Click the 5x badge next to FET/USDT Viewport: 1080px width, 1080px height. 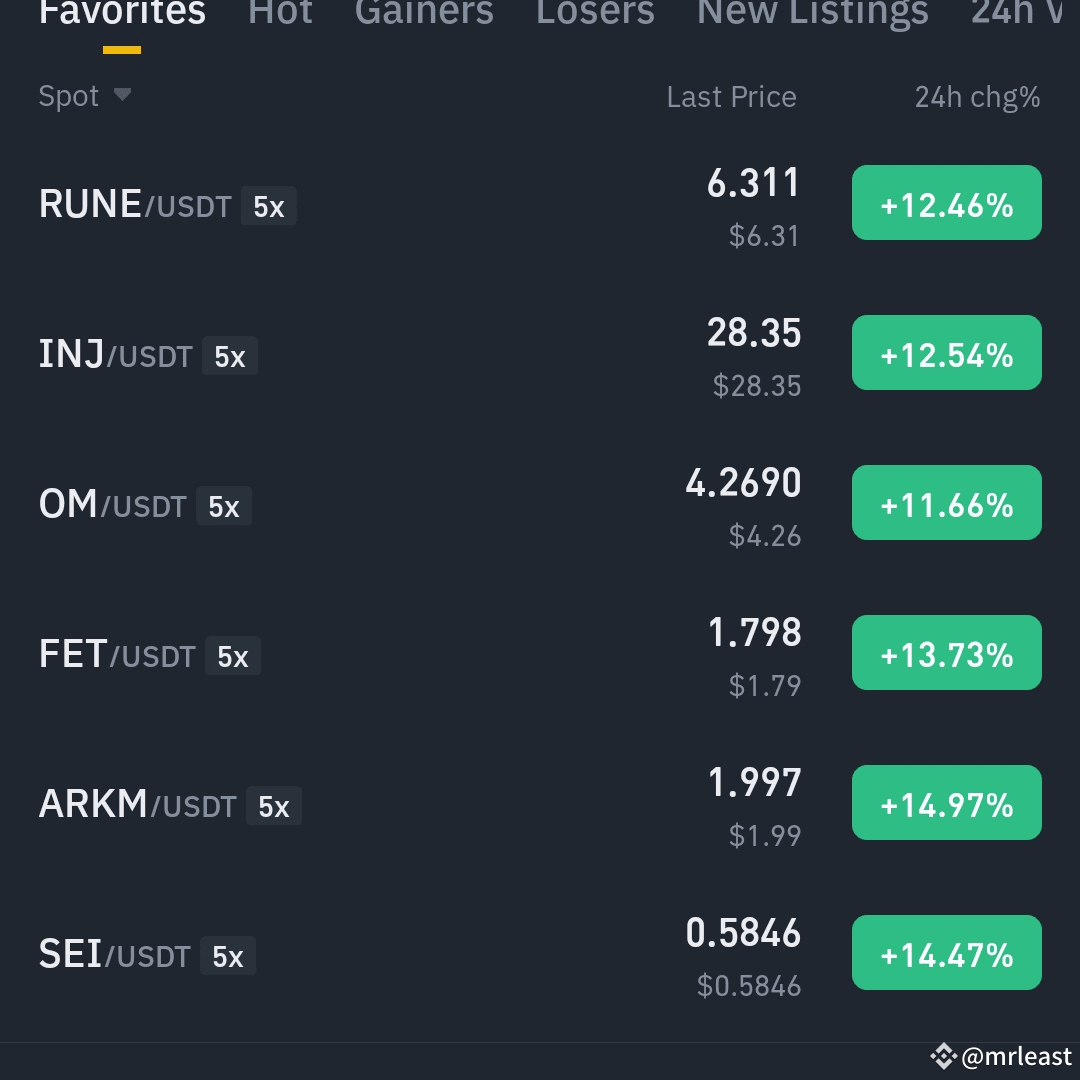pos(232,656)
